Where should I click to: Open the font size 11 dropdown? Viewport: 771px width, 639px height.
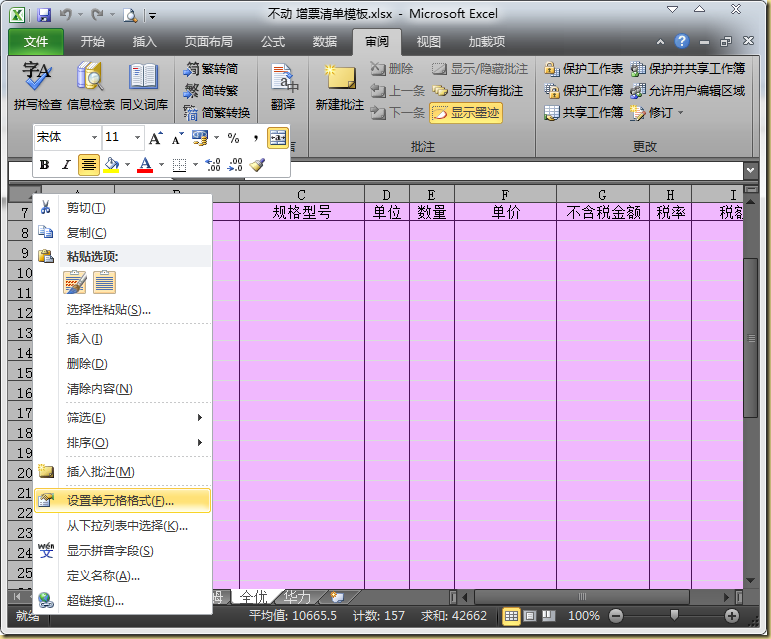tap(138, 138)
